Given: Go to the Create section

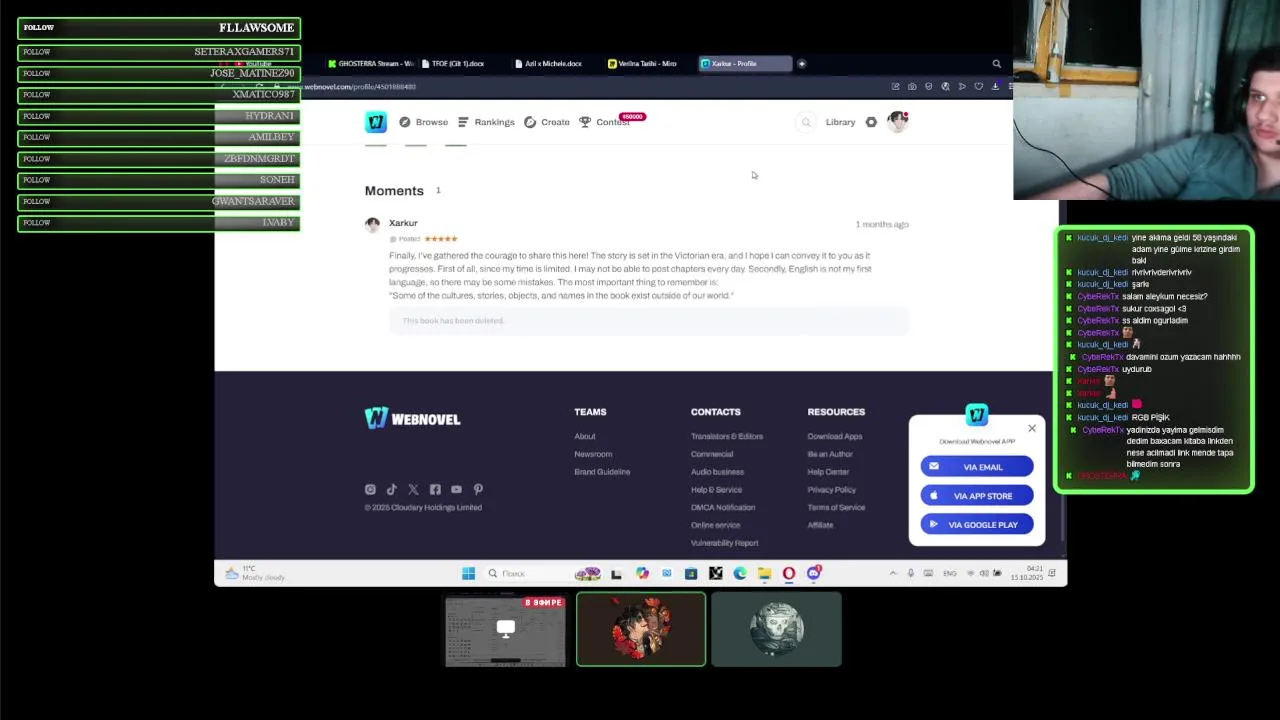Looking at the screenshot, I should 547,122.
